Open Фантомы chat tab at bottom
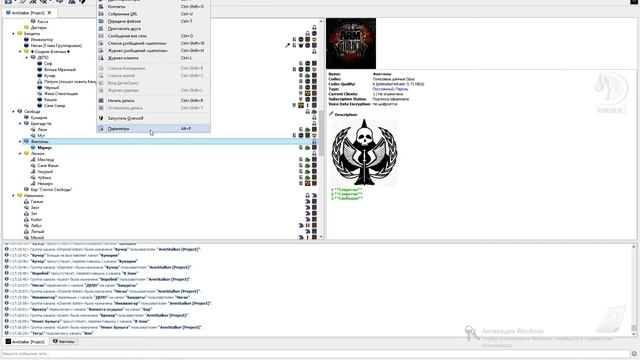The width and height of the screenshot is (640, 360). point(64,341)
